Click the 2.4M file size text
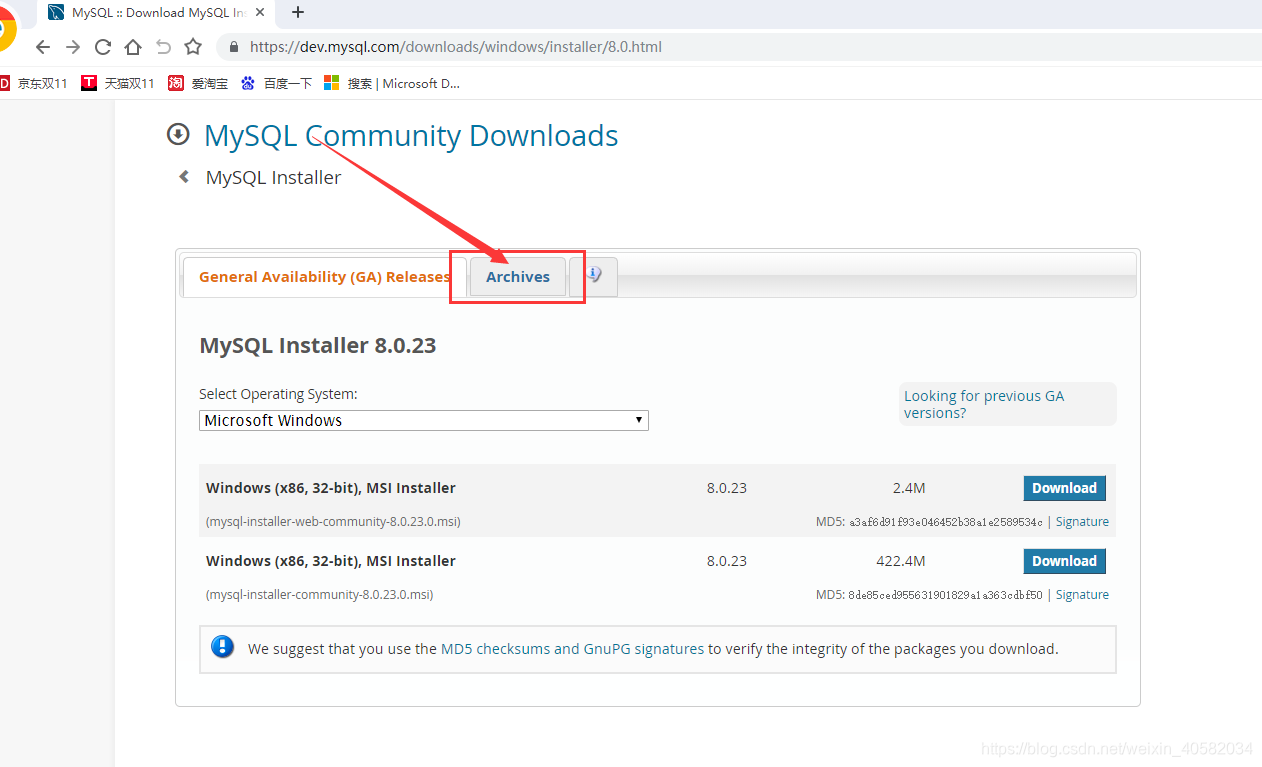The height and width of the screenshot is (767, 1262). 909,488
